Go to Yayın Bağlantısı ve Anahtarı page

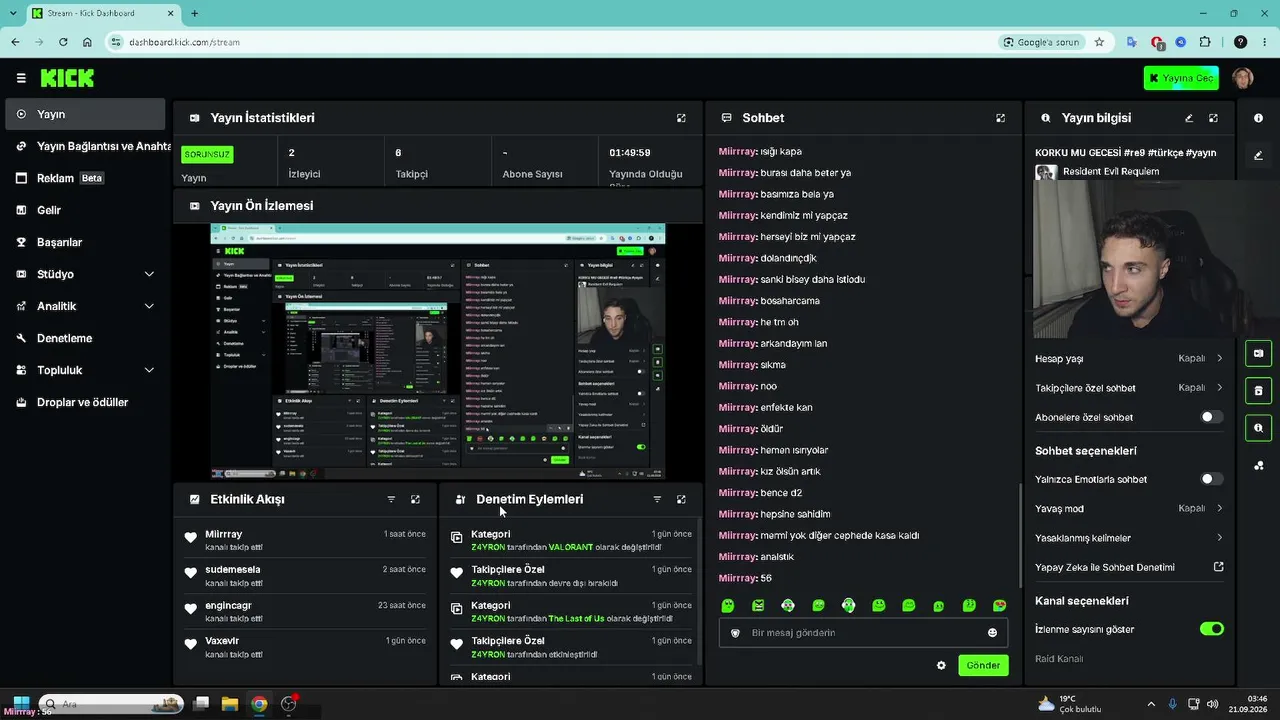pyautogui.click(x=85, y=146)
